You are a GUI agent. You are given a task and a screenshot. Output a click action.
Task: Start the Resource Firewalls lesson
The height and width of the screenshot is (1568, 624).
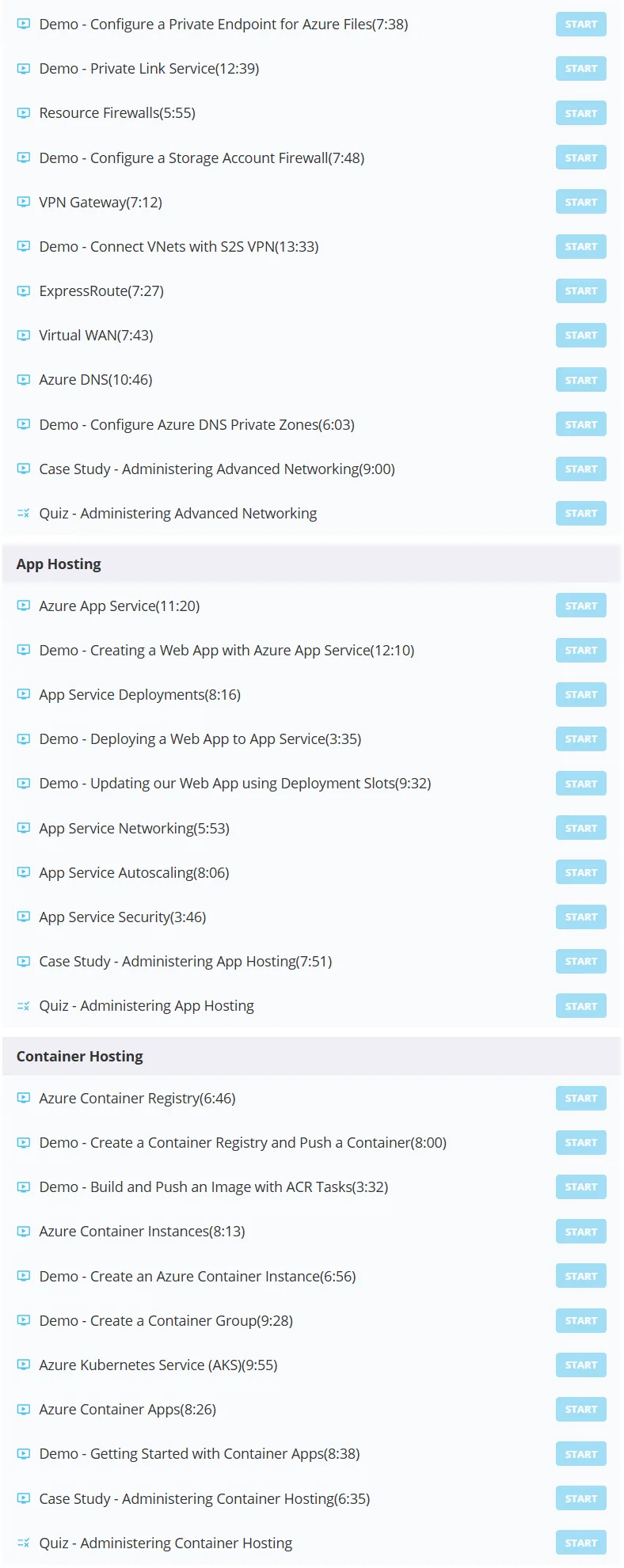coord(581,113)
